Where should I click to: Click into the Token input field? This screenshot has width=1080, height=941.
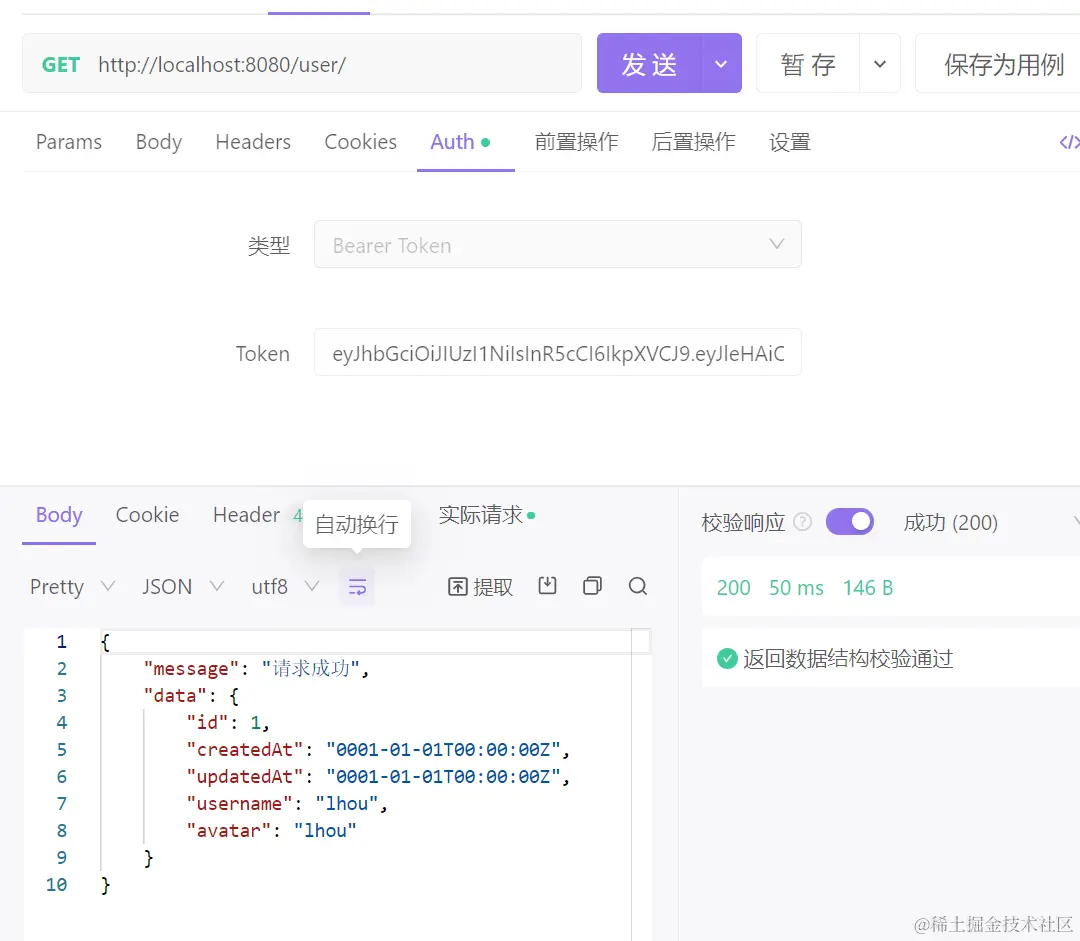point(558,353)
